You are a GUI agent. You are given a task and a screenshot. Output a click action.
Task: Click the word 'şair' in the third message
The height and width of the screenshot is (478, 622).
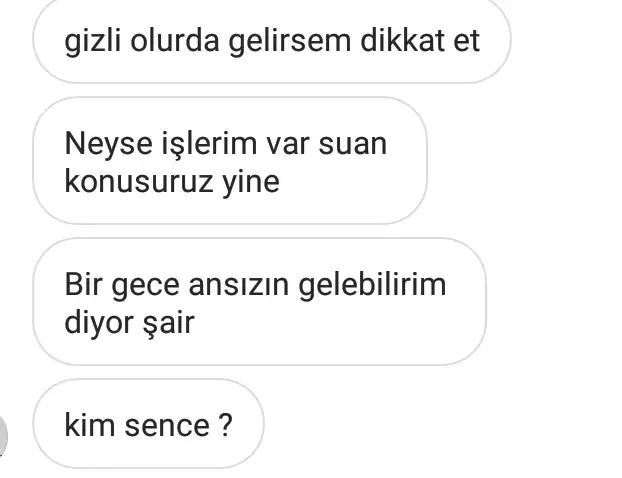point(169,324)
